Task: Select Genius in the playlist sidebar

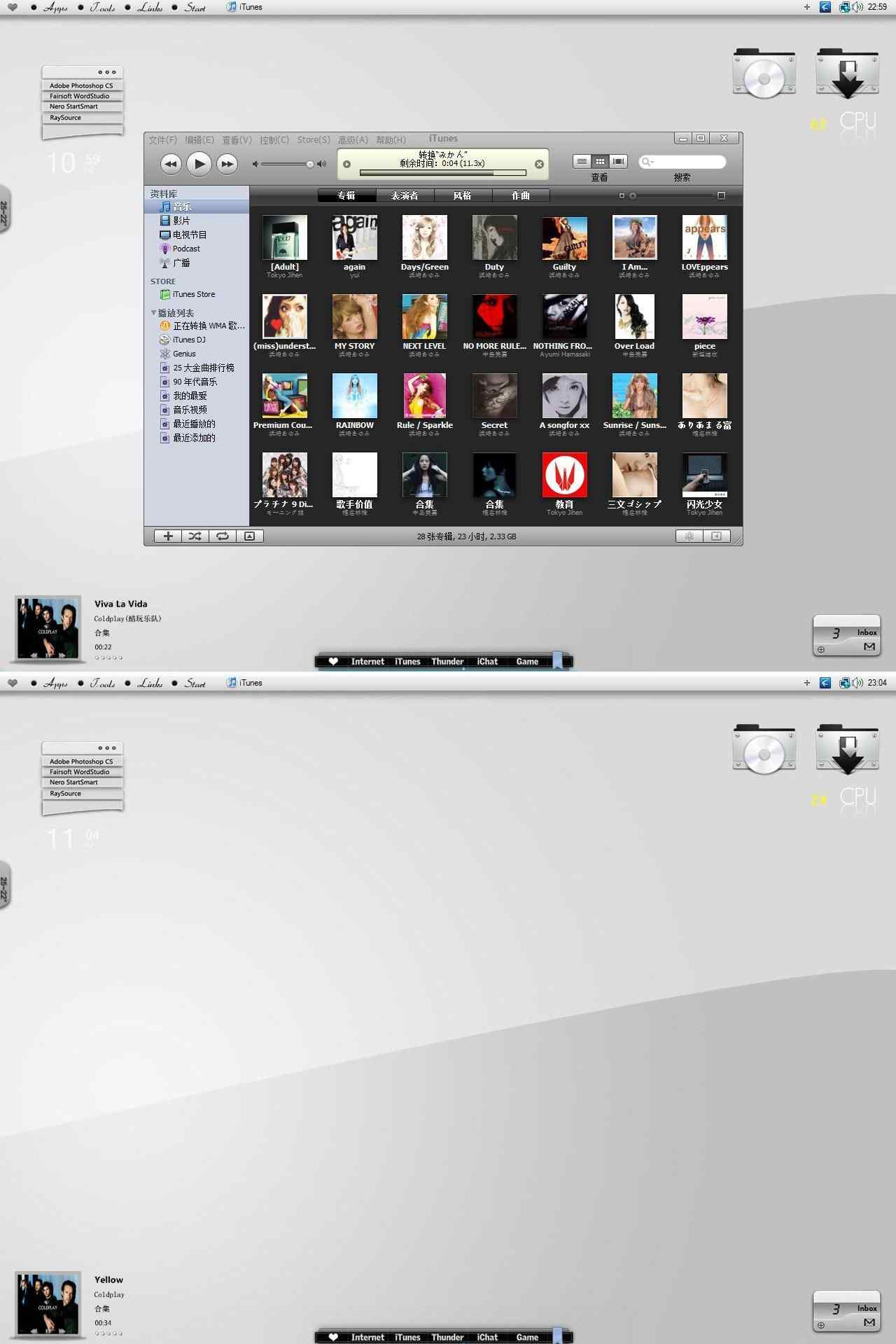Action: (197, 354)
